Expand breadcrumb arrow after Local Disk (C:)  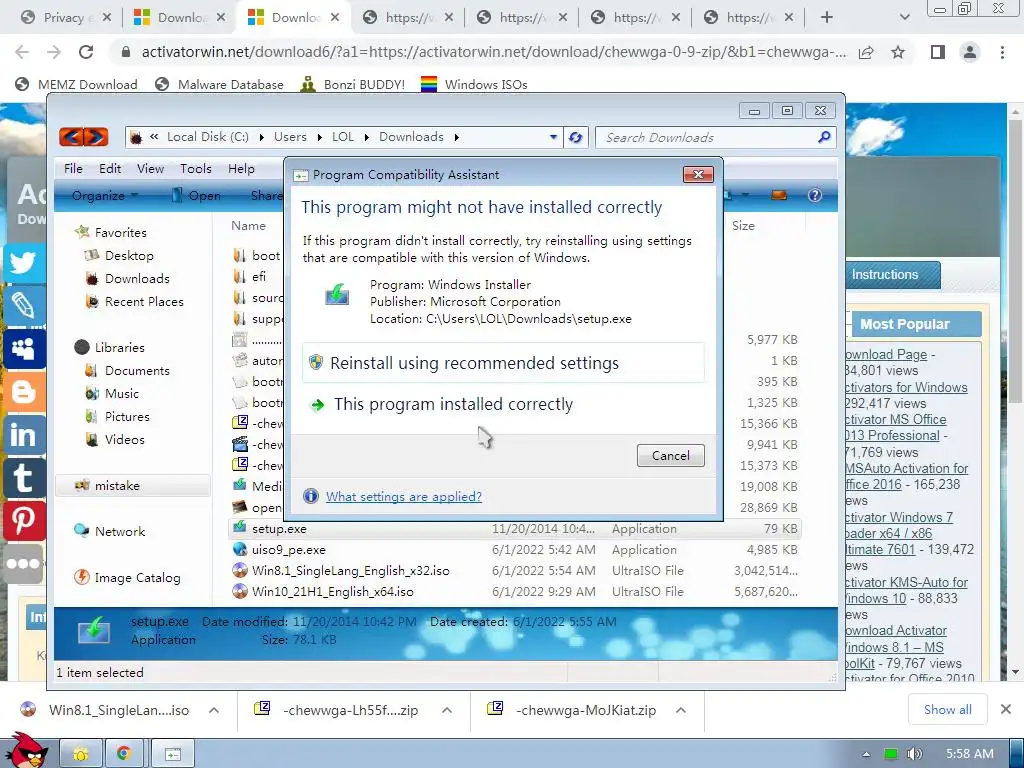click(261, 137)
